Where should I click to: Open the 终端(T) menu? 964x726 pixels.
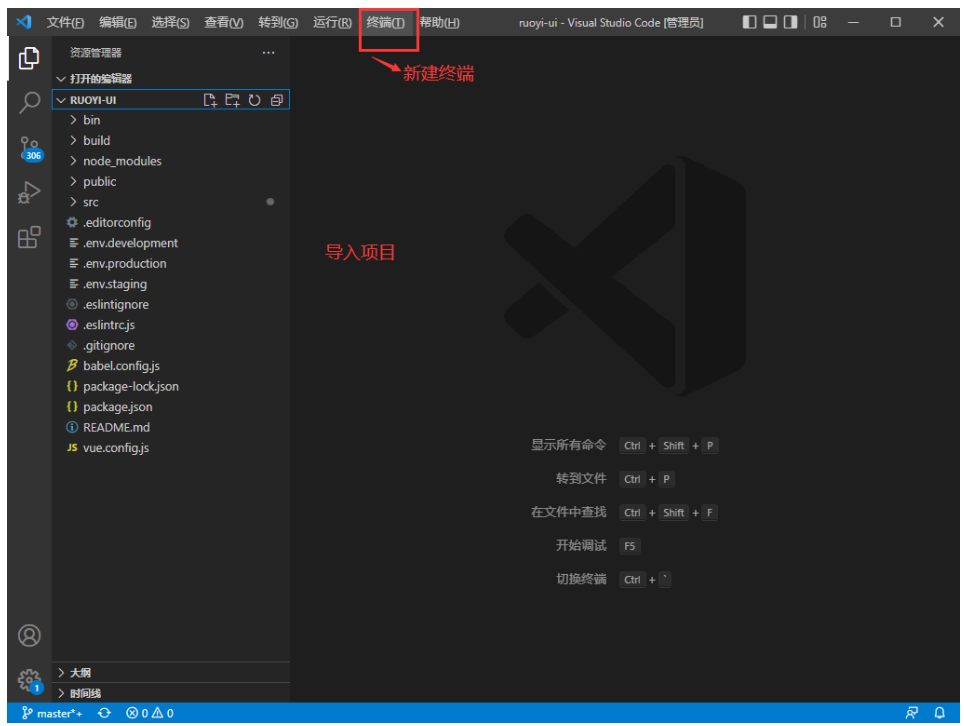(x=385, y=23)
